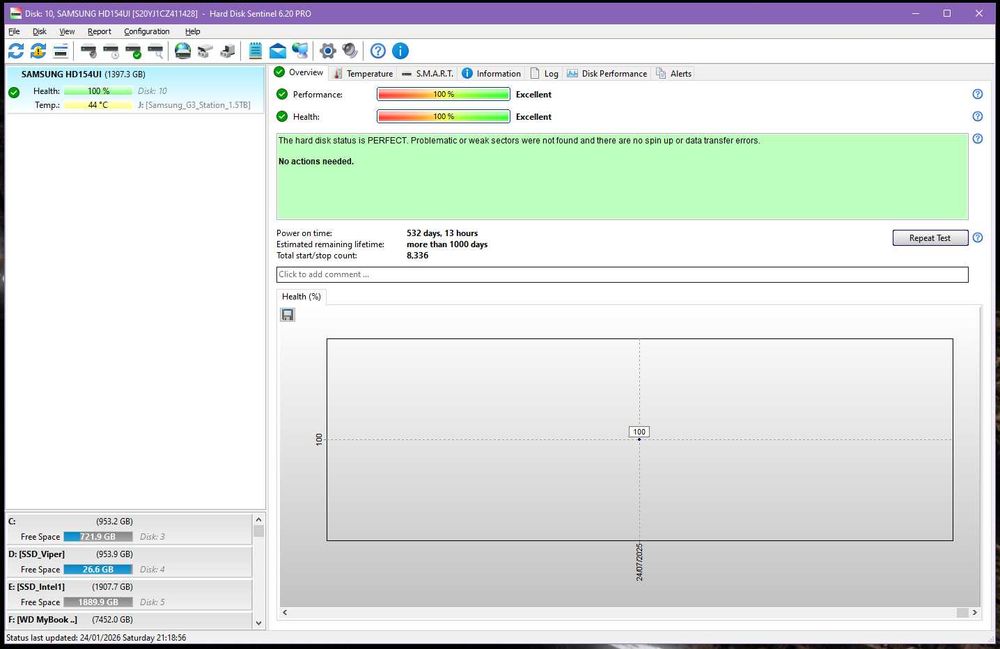This screenshot has height=649, width=1000.
Task: Click the partition list scroll down arrow
Action: click(x=258, y=623)
